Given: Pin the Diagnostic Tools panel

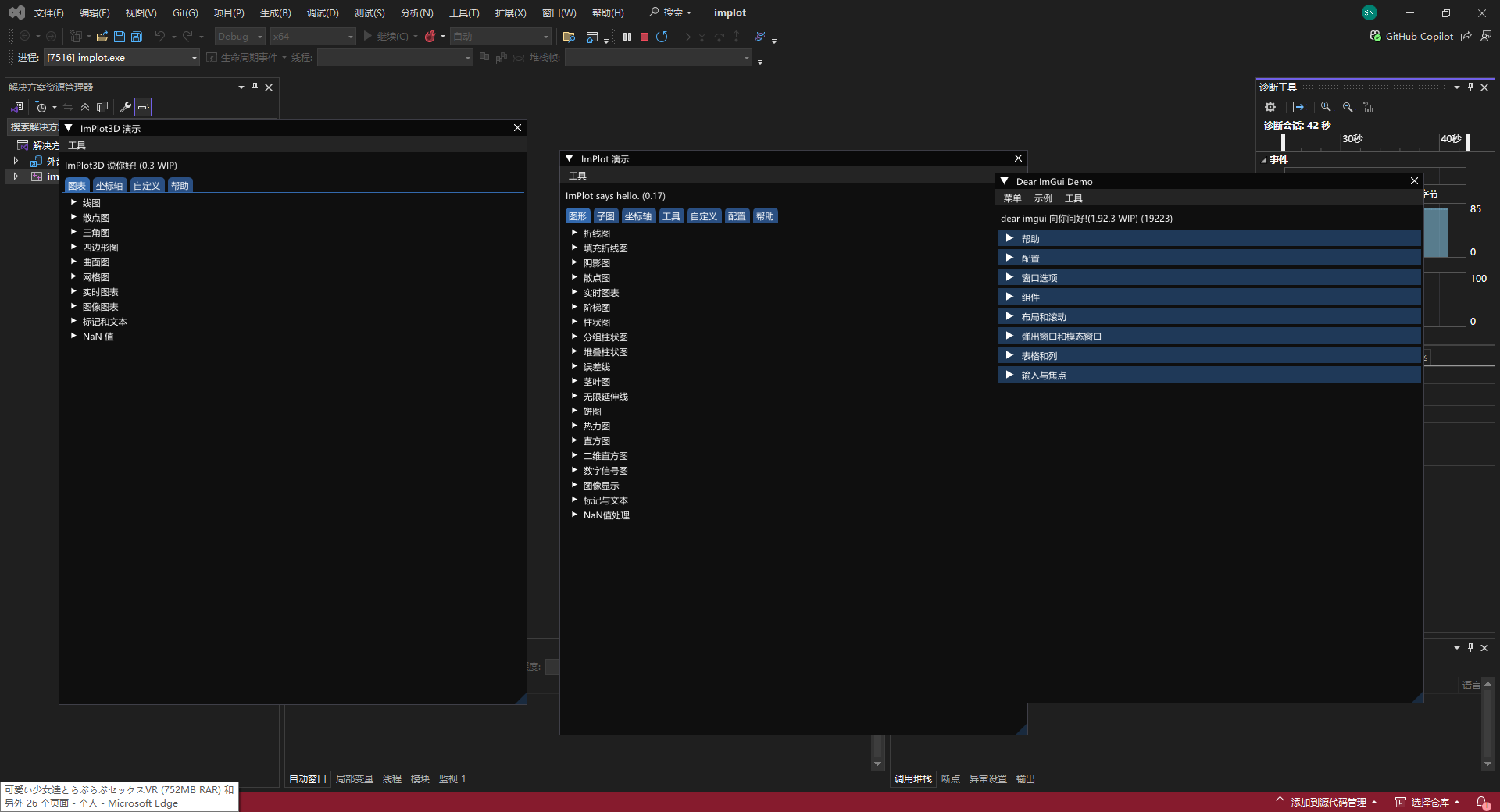Looking at the screenshot, I should [1470, 87].
